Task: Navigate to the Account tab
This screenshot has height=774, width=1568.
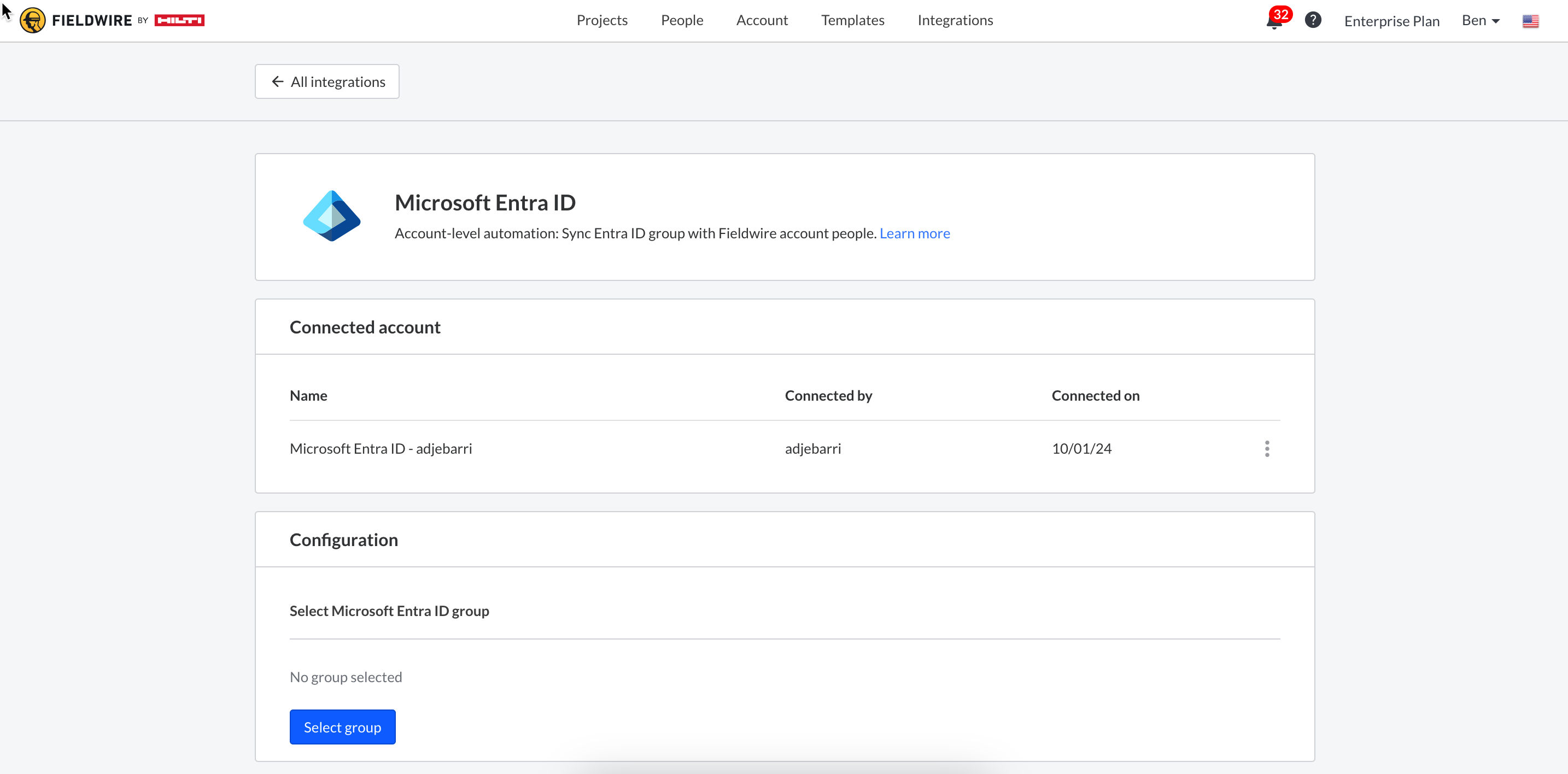Action: [x=762, y=21]
